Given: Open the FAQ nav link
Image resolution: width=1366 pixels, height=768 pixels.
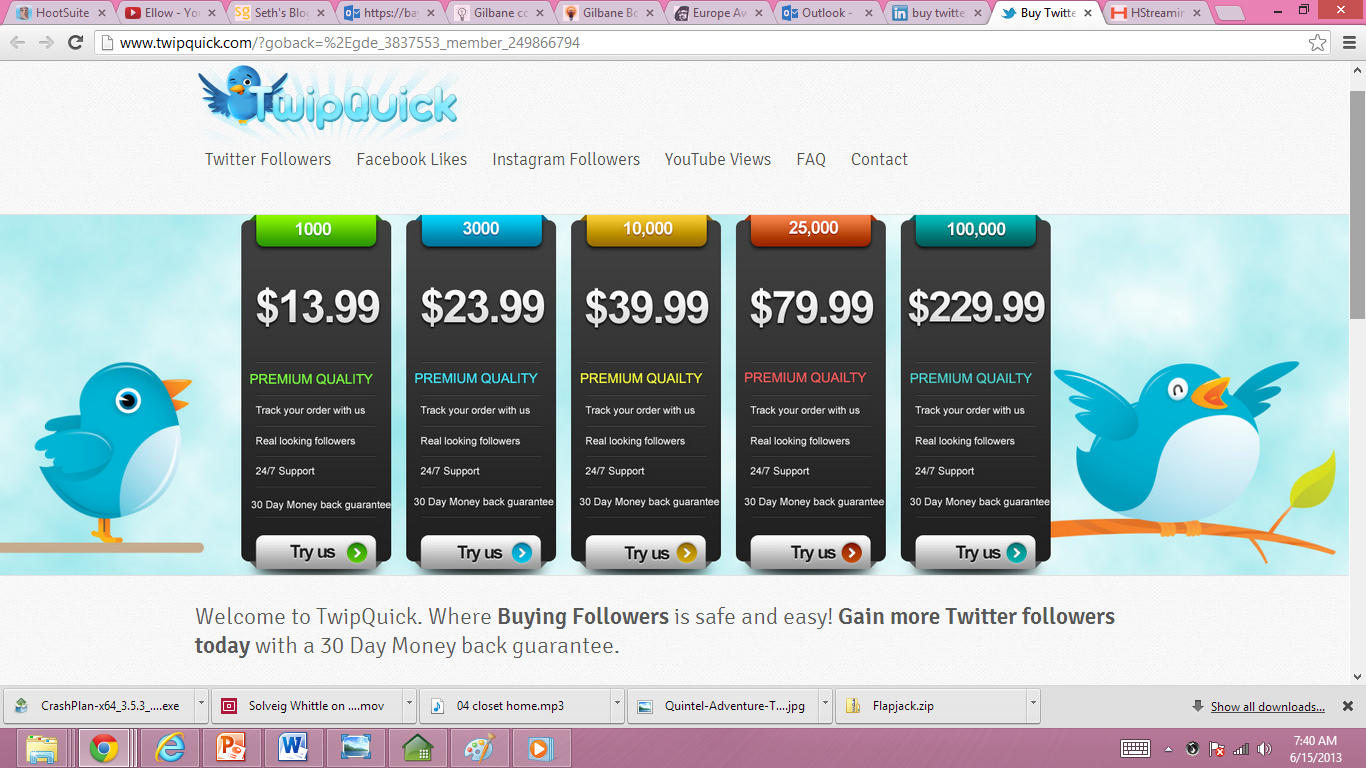Looking at the screenshot, I should (x=811, y=159).
